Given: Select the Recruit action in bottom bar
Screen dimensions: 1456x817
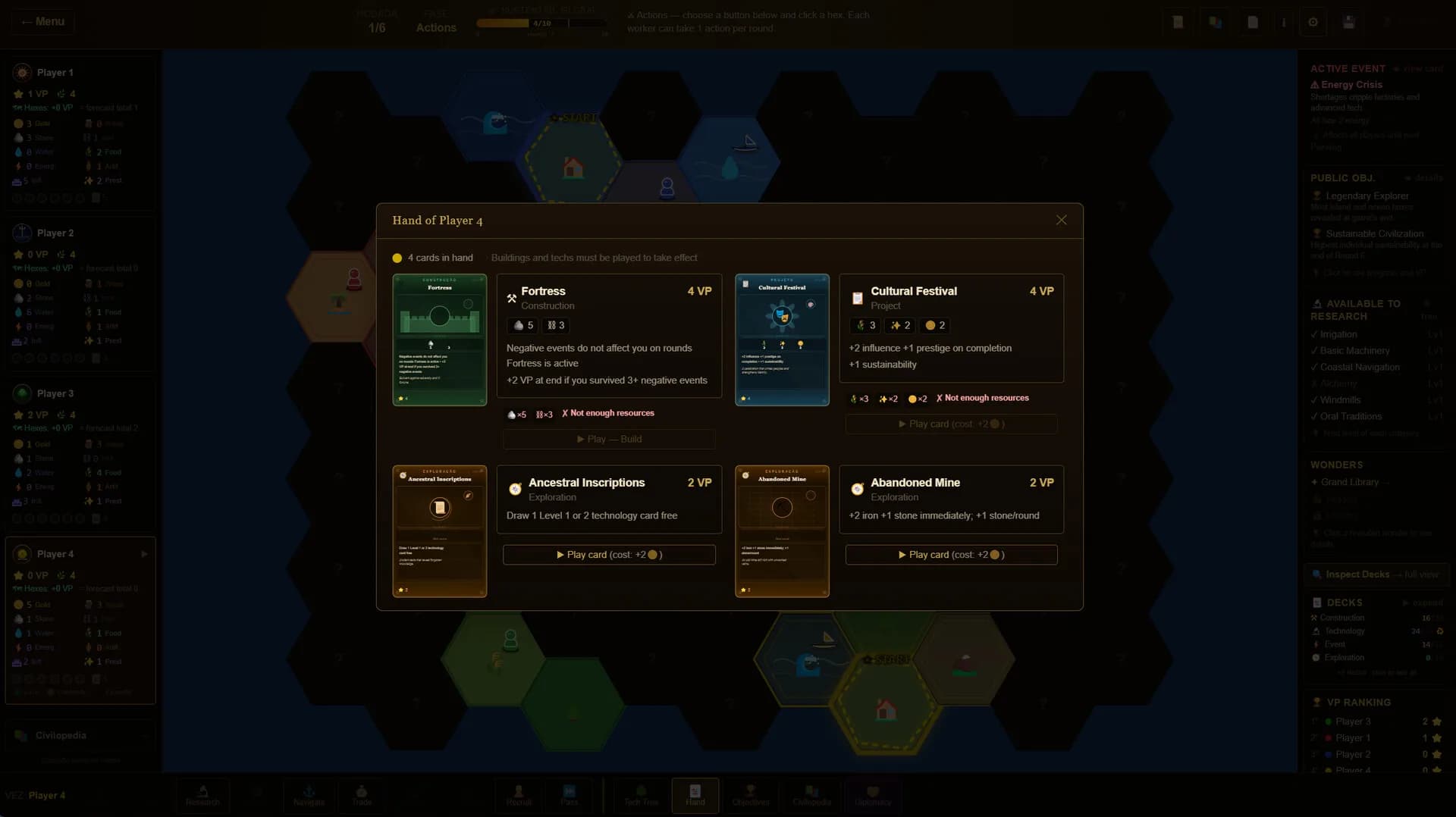Looking at the screenshot, I should point(519,795).
